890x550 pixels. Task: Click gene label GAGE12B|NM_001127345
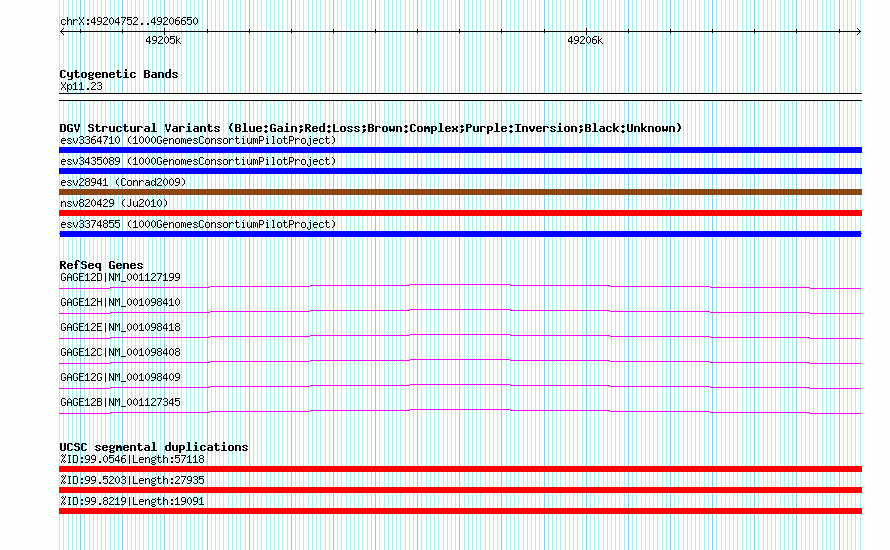[120, 402]
